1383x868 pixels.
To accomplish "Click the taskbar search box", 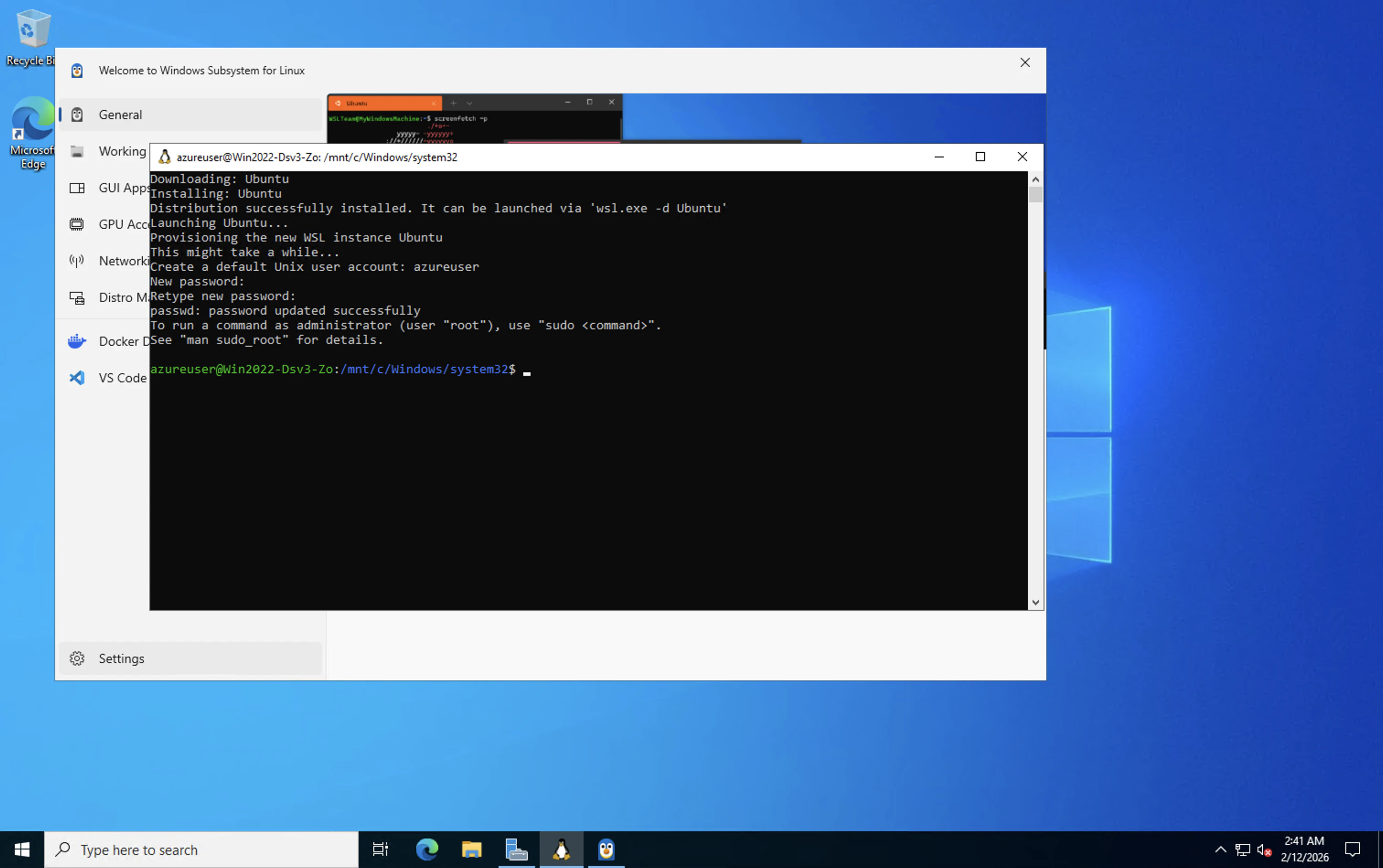I will [x=202, y=850].
